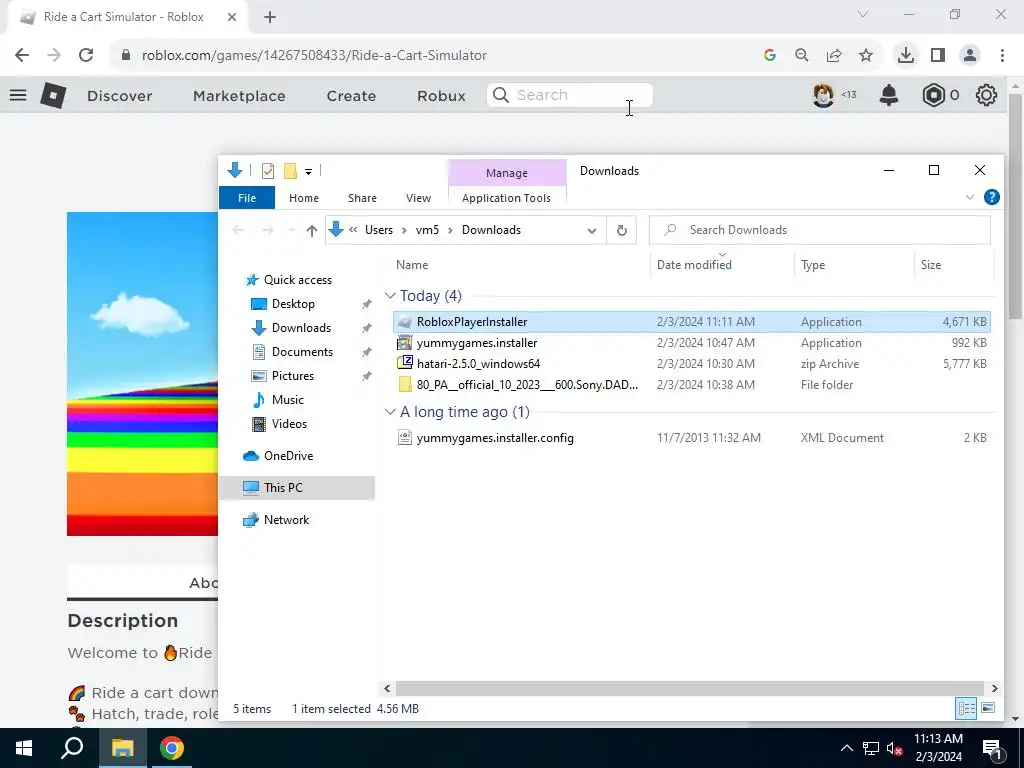Show hidden system tray icons
Viewport: 1024px width, 768px height.
point(846,748)
